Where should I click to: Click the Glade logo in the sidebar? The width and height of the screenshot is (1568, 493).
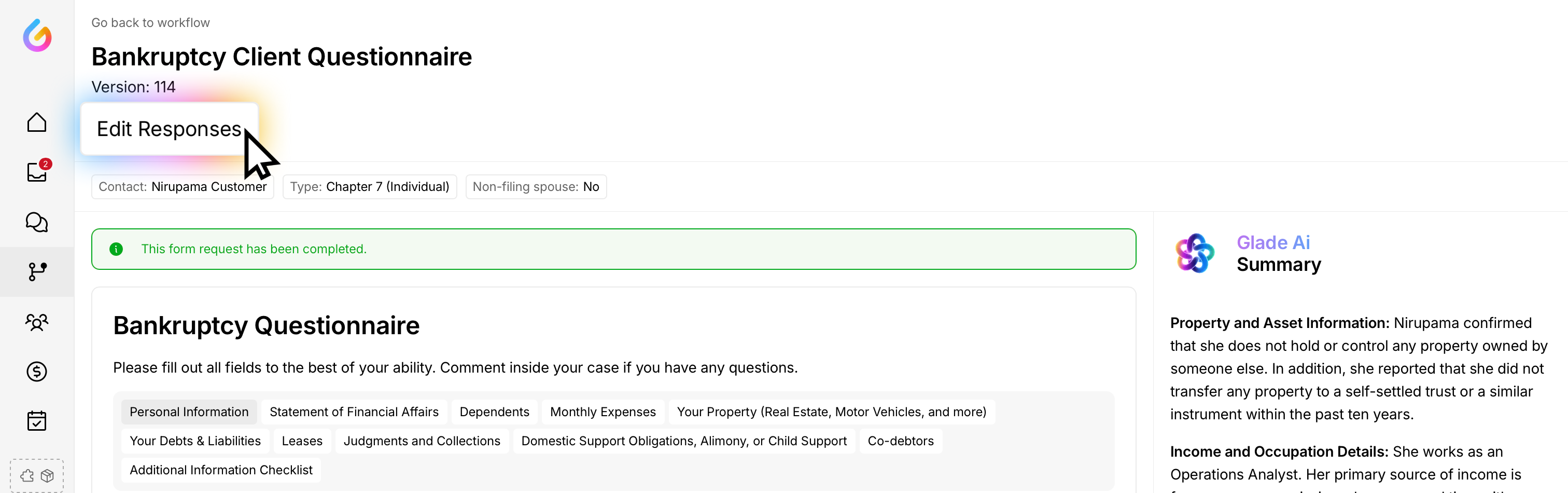coord(37,35)
